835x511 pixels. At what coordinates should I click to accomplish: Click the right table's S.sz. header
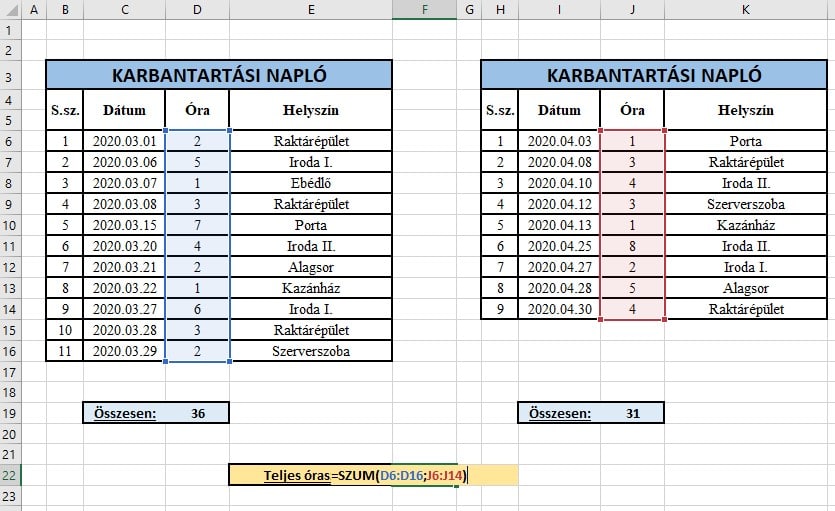[500, 110]
